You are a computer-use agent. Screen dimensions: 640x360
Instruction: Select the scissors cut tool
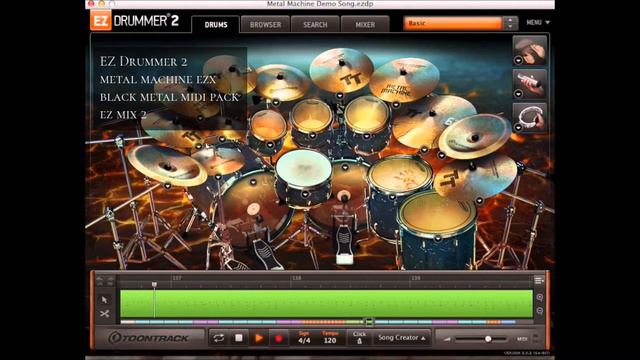coord(104,313)
